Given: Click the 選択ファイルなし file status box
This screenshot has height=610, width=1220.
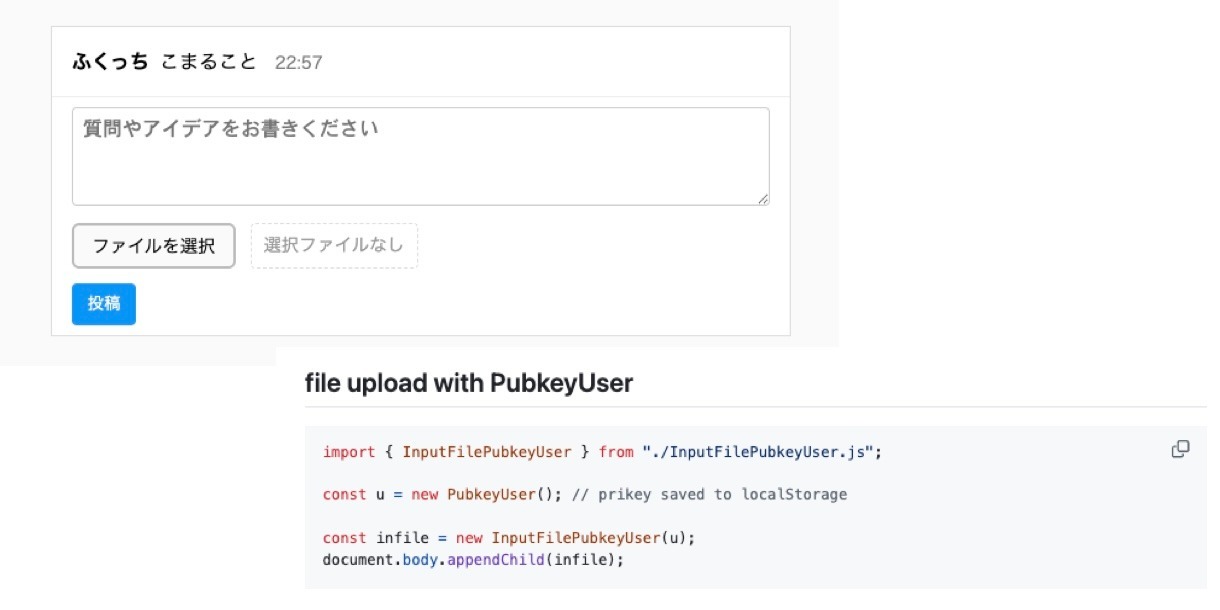Looking at the screenshot, I should [334, 246].
